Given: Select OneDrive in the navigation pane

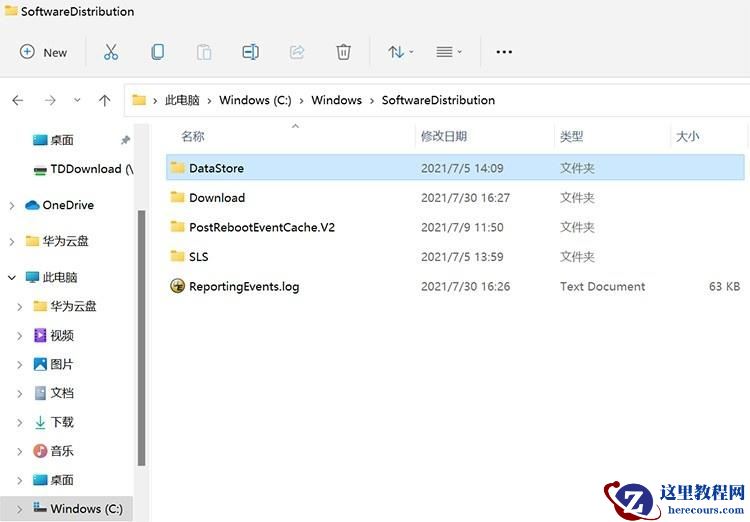Looking at the screenshot, I should (59, 205).
